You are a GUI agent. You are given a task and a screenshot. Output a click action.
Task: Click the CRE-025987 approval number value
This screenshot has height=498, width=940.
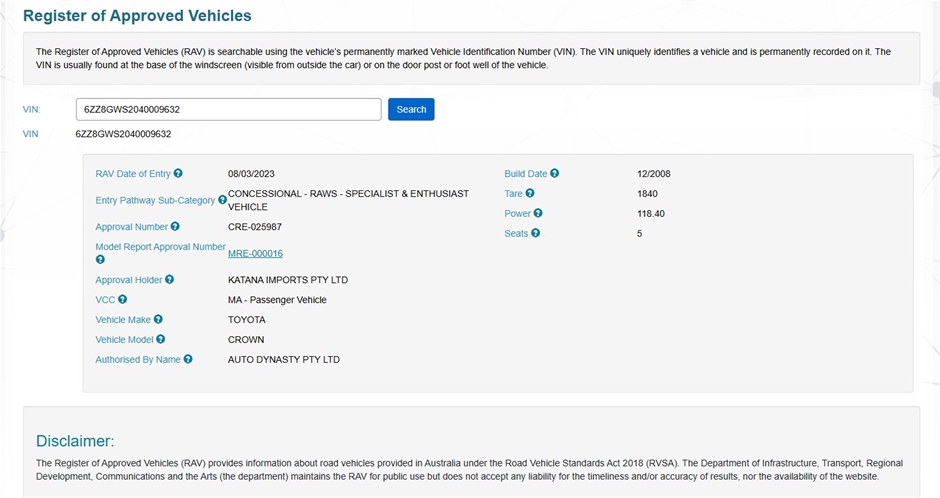tap(255, 227)
